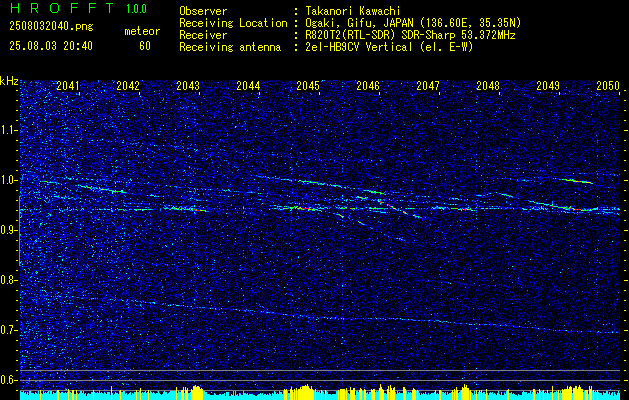
Task: Click the 2047 time axis marker
Action: pyautogui.click(x=428, y=86)
